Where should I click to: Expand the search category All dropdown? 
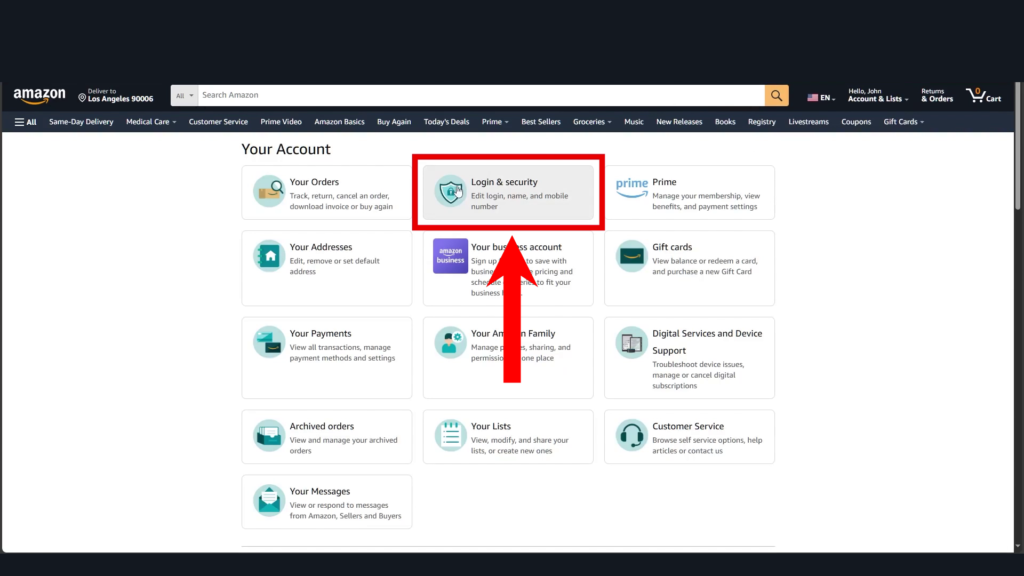pyautogui.click(x=185, y=96)
